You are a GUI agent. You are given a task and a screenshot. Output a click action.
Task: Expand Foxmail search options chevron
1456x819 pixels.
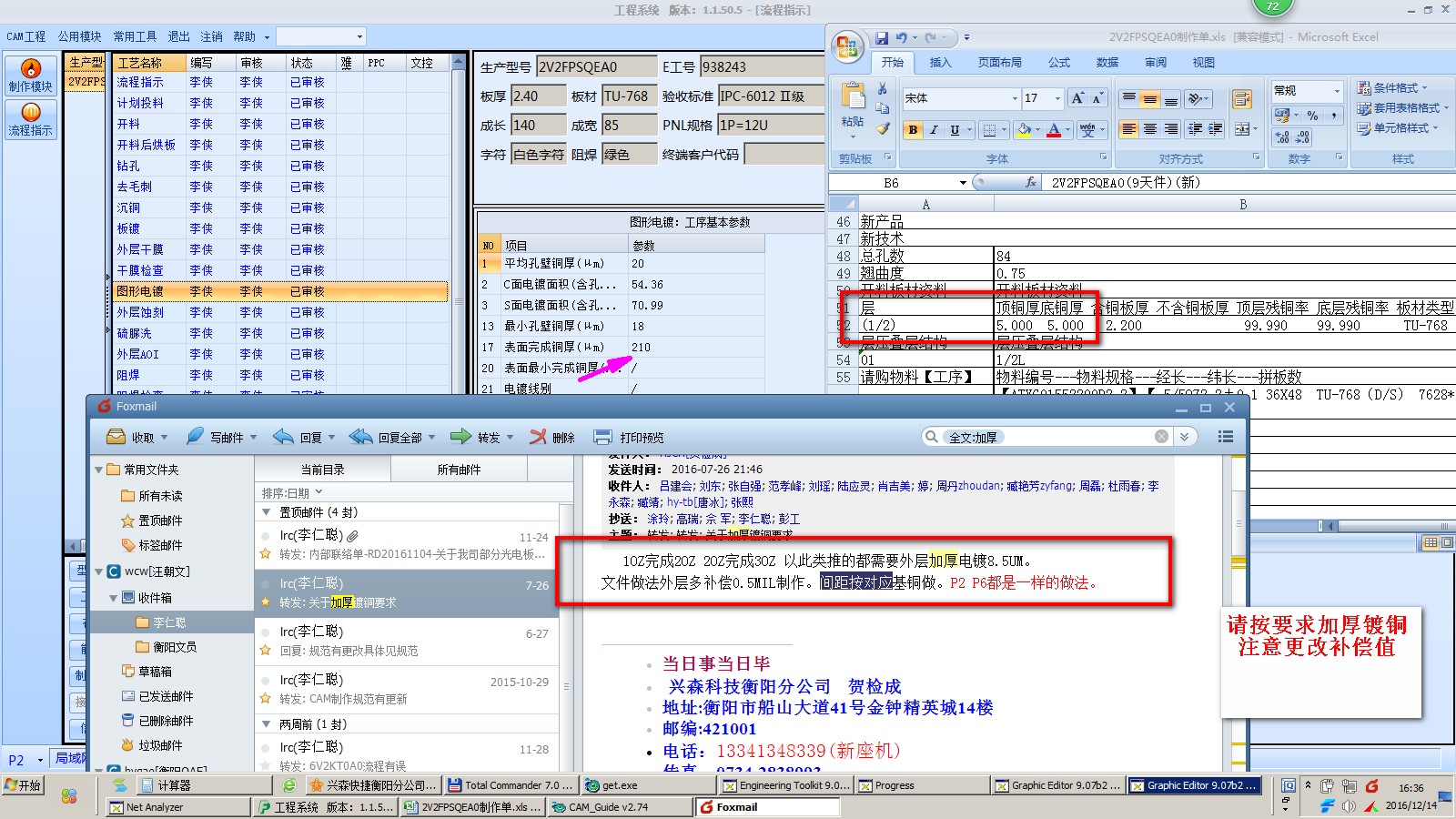[1184, 437]
